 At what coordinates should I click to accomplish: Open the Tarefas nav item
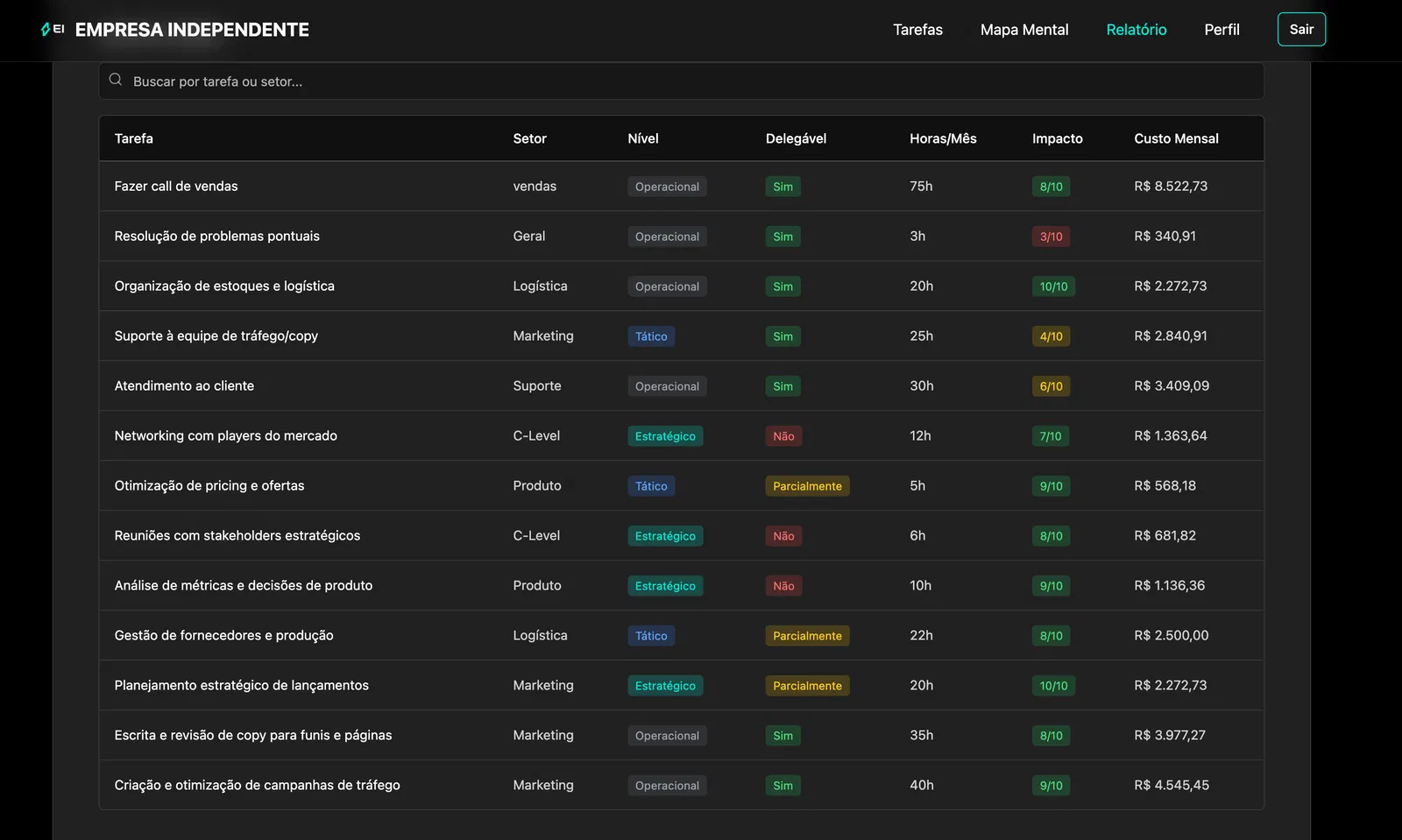[x=917, y=30]
